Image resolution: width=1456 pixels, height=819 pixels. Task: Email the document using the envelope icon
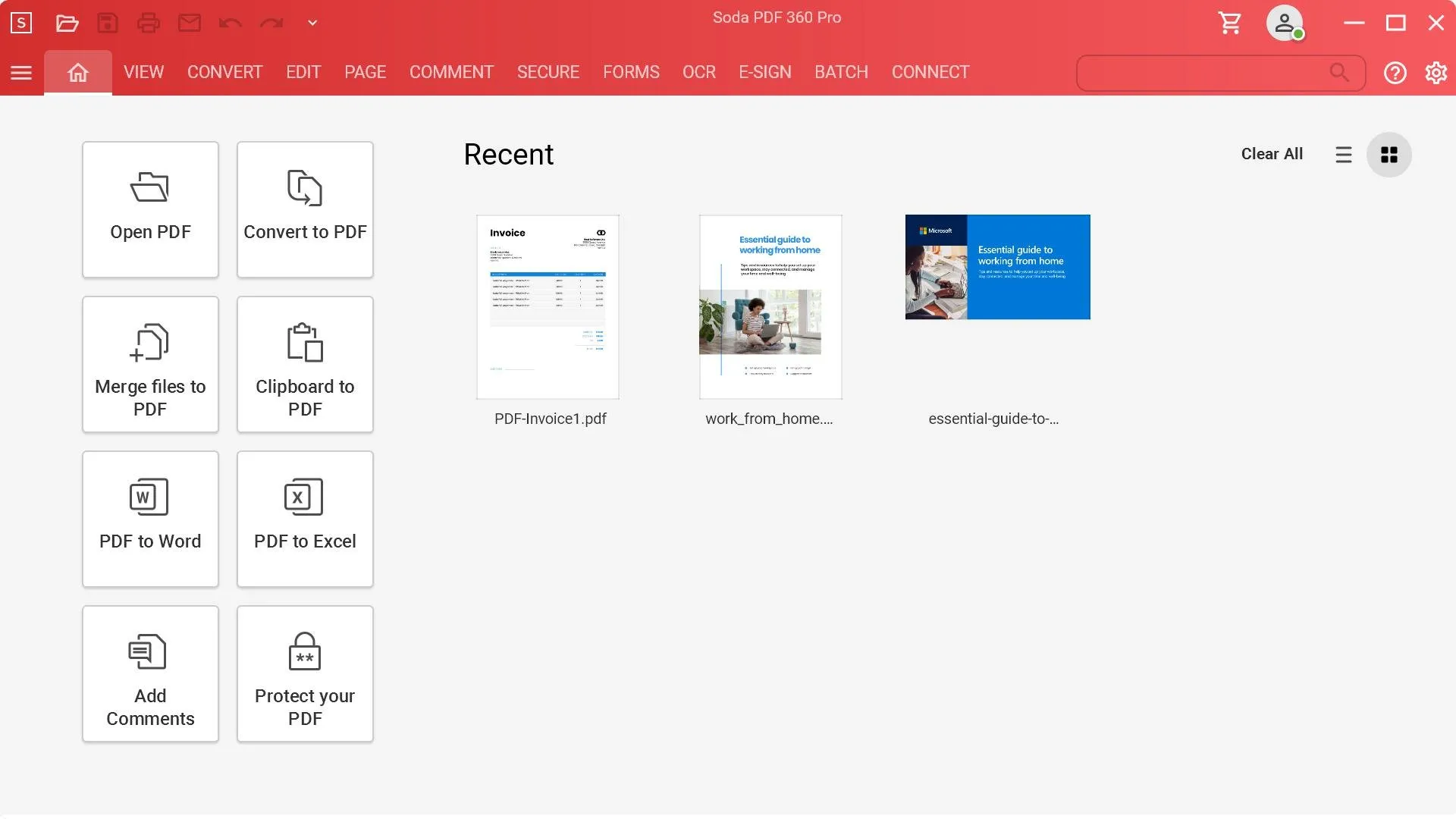[x=189, y=22]
